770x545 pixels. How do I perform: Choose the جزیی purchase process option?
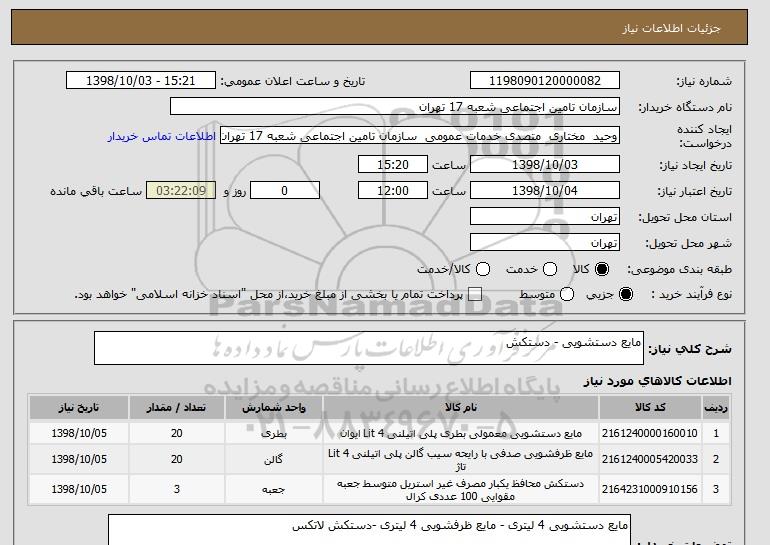[626, 294]
